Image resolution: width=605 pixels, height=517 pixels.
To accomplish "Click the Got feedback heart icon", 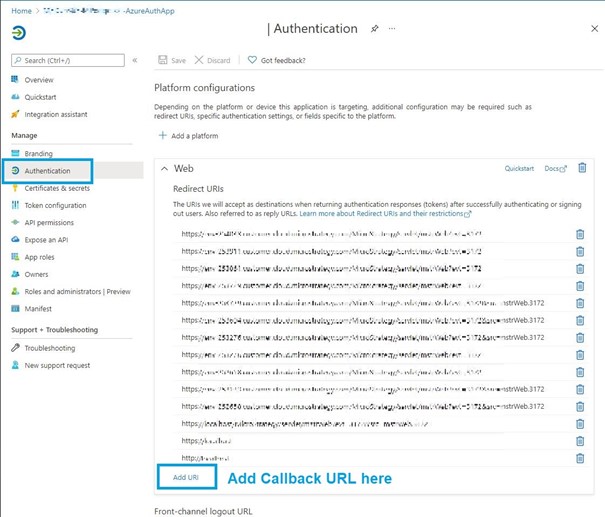I will [x=253, y=60].
